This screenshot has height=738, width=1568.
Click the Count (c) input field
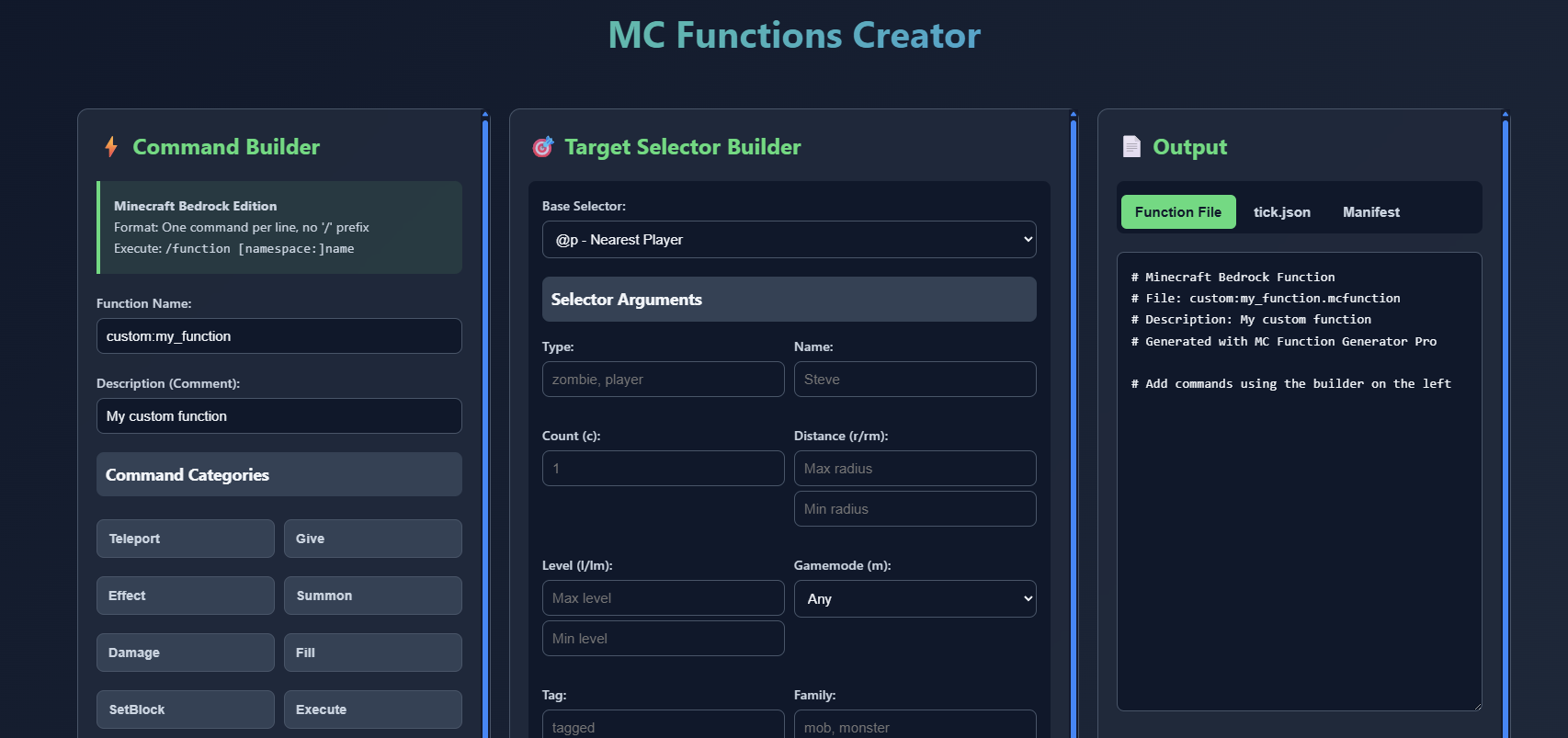point(663,469)
